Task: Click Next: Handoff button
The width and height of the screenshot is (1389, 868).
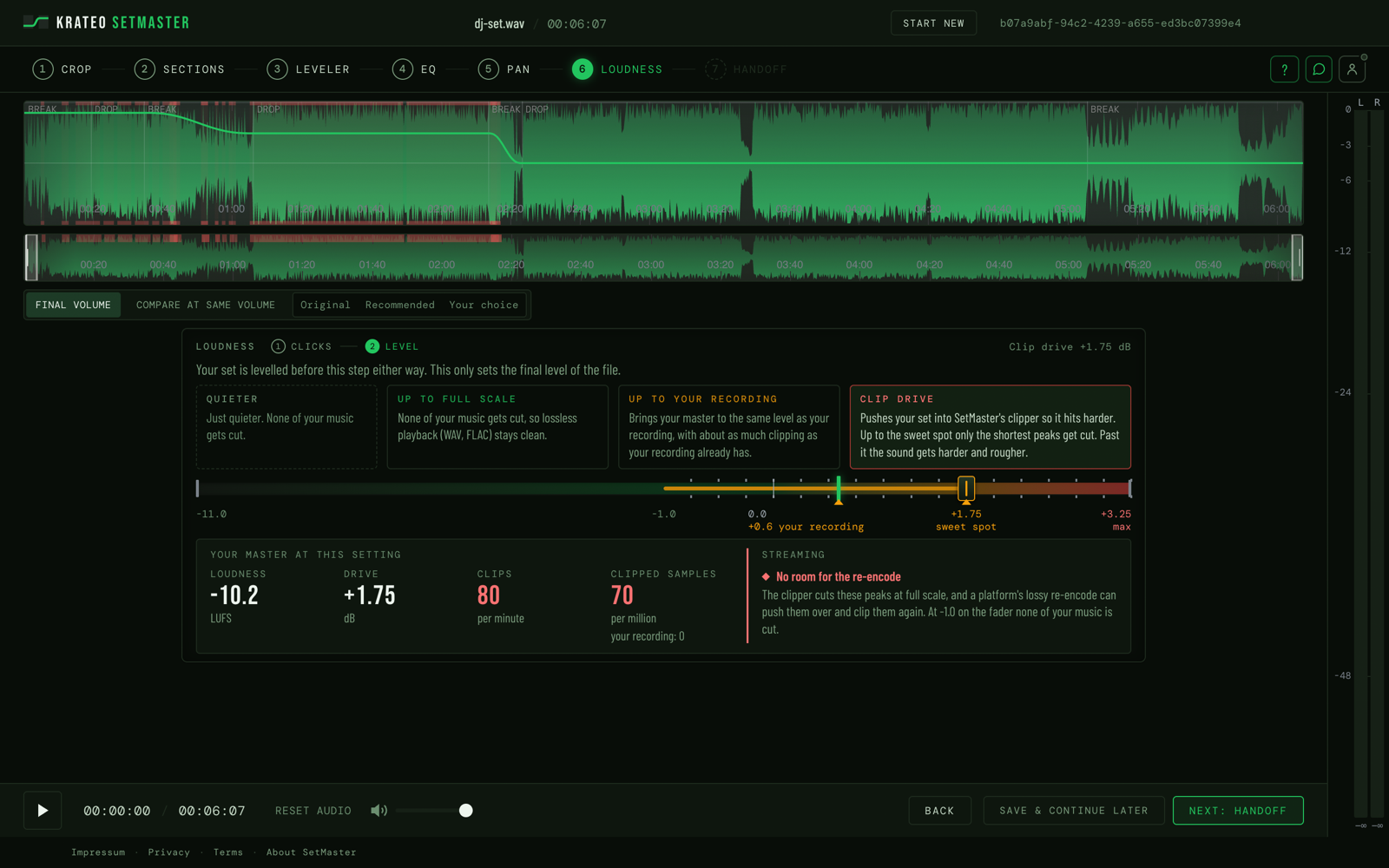Action: (x=1238, y=811)
